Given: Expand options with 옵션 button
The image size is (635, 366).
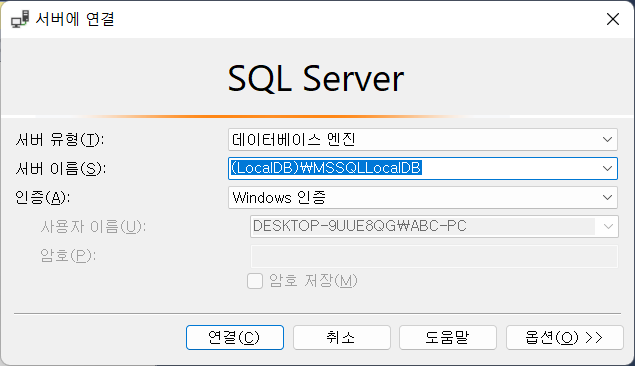Looking at the screenshot, I should click(564, 337).
